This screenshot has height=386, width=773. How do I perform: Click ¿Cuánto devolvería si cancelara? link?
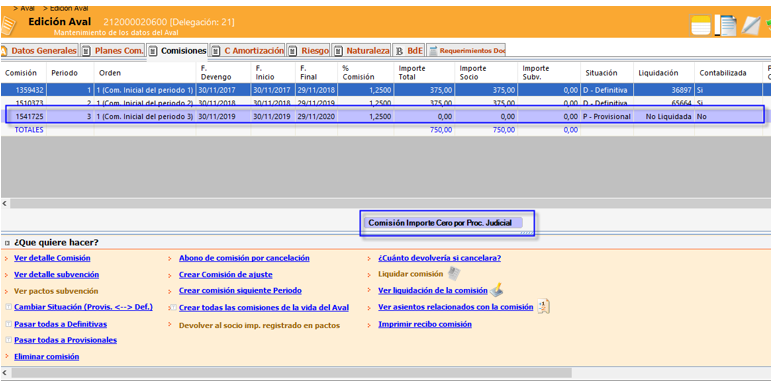click(x=439, y=258)
